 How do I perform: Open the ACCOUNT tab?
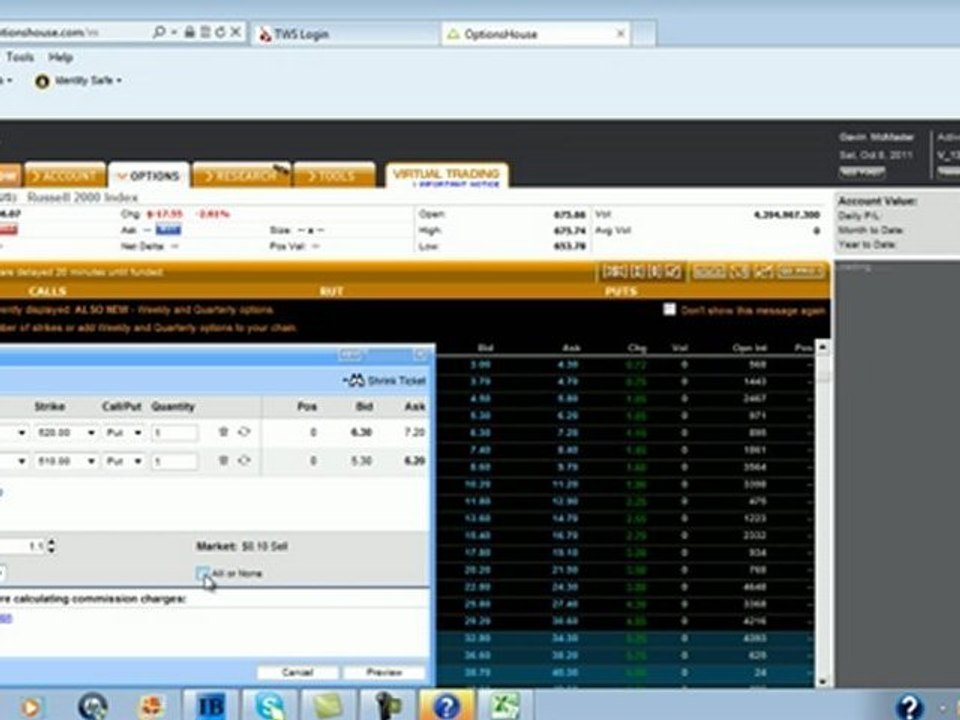pyautogui.click(x=65, y=176)
